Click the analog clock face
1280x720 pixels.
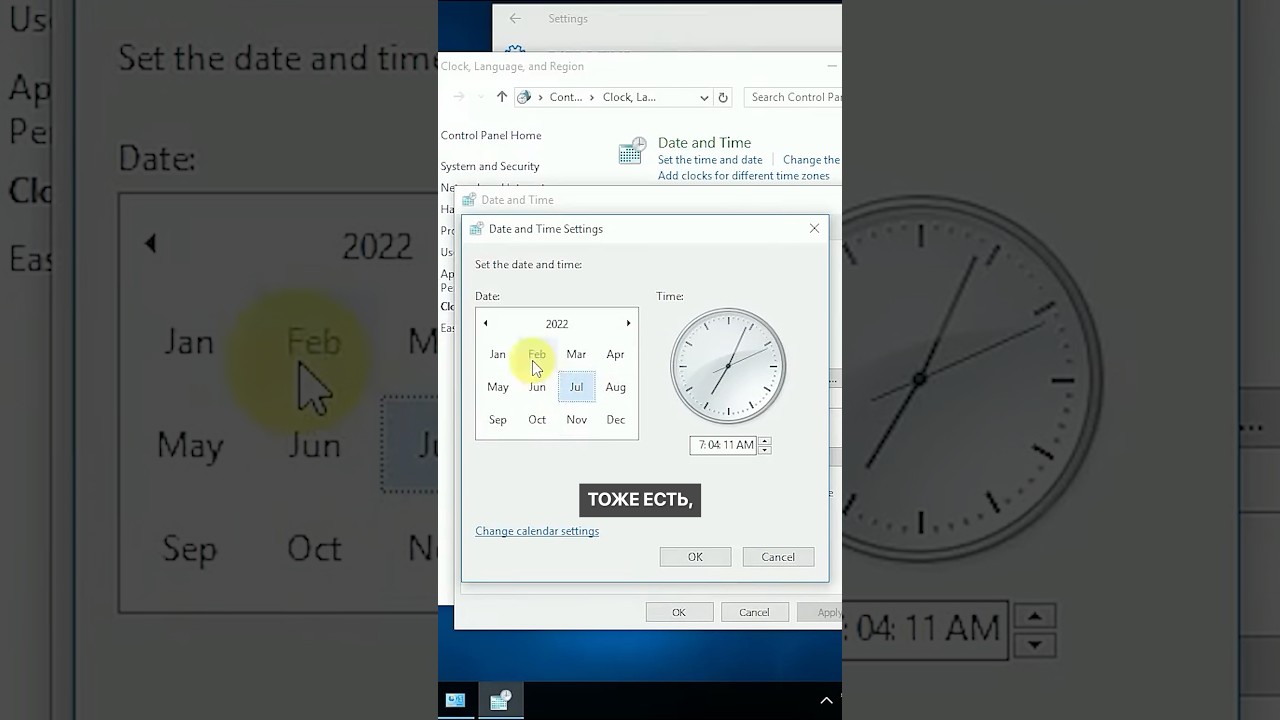pyautogui.click(x=728, y=366)
